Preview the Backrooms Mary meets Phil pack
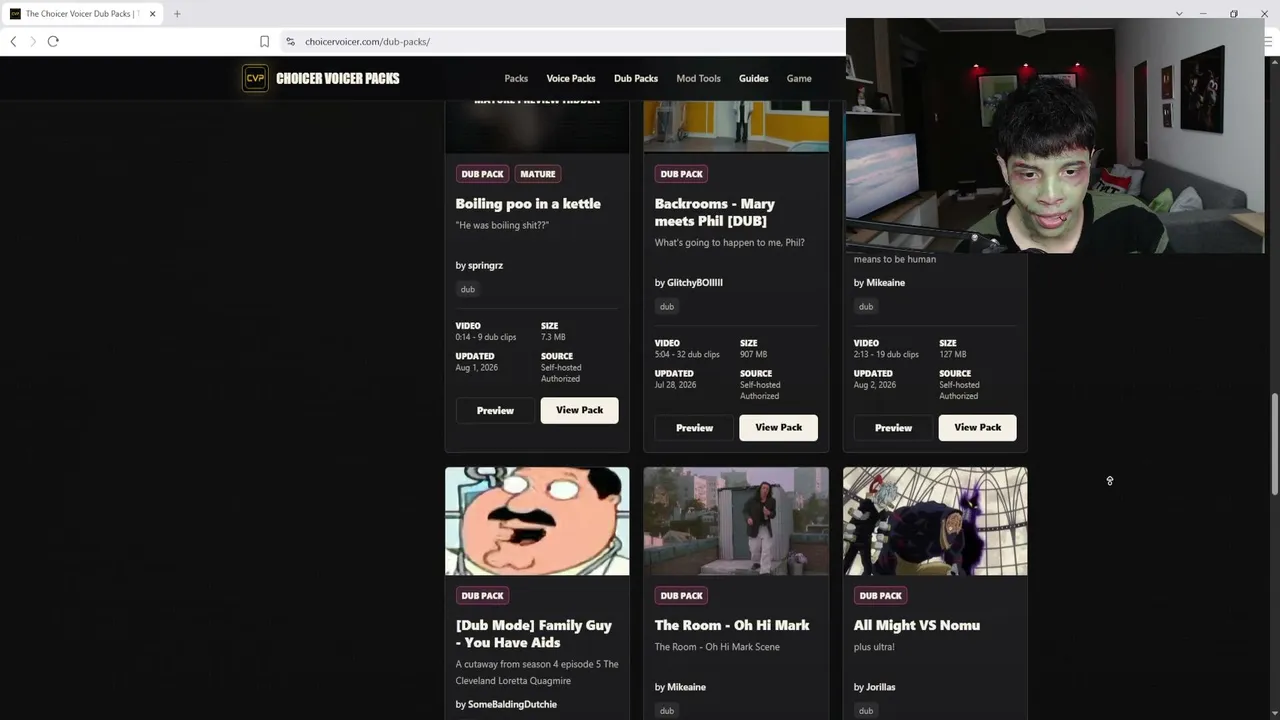 [694, 427]
